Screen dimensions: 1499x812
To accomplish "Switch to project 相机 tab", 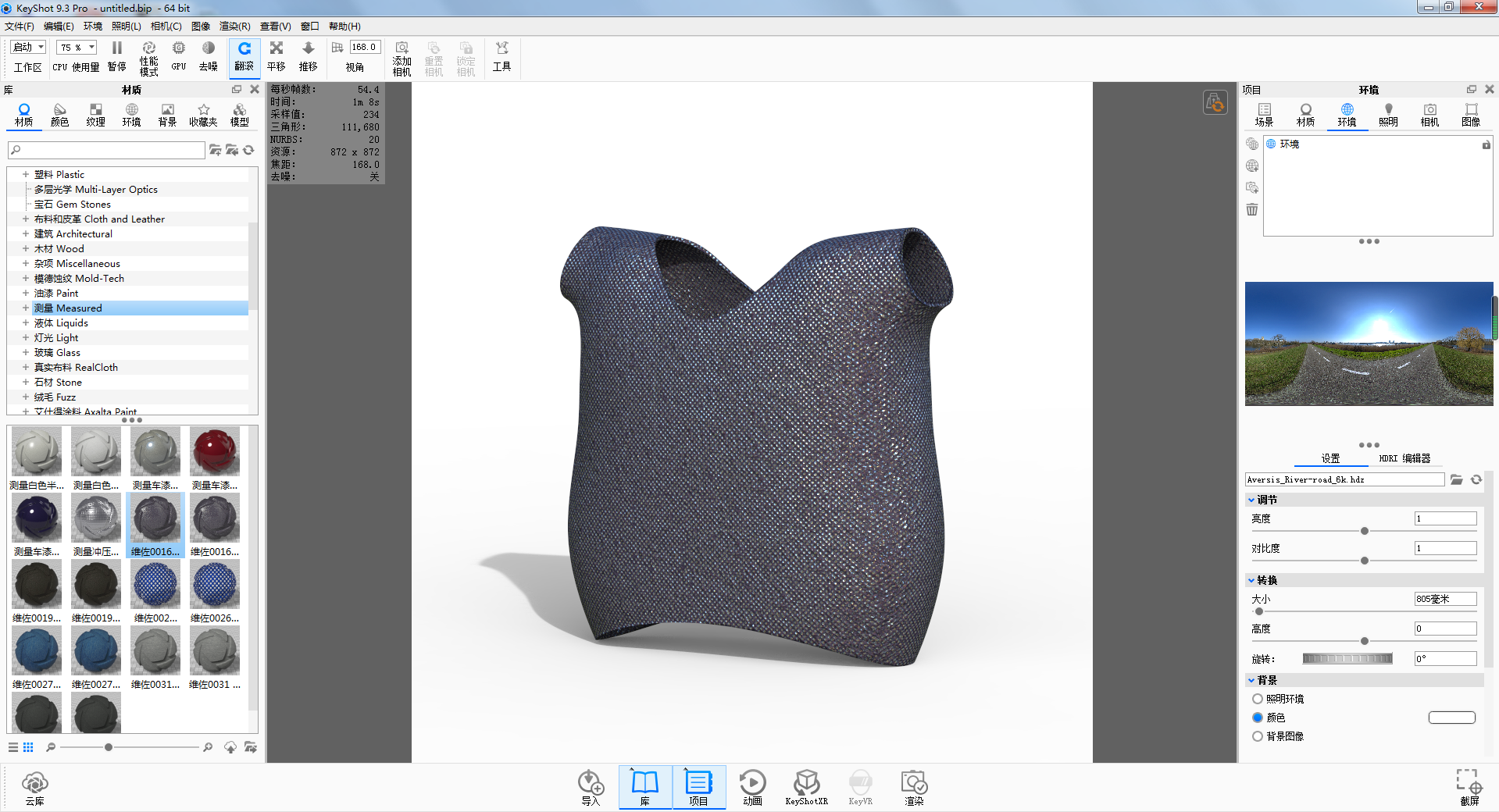I will [x=1429, y=115].
